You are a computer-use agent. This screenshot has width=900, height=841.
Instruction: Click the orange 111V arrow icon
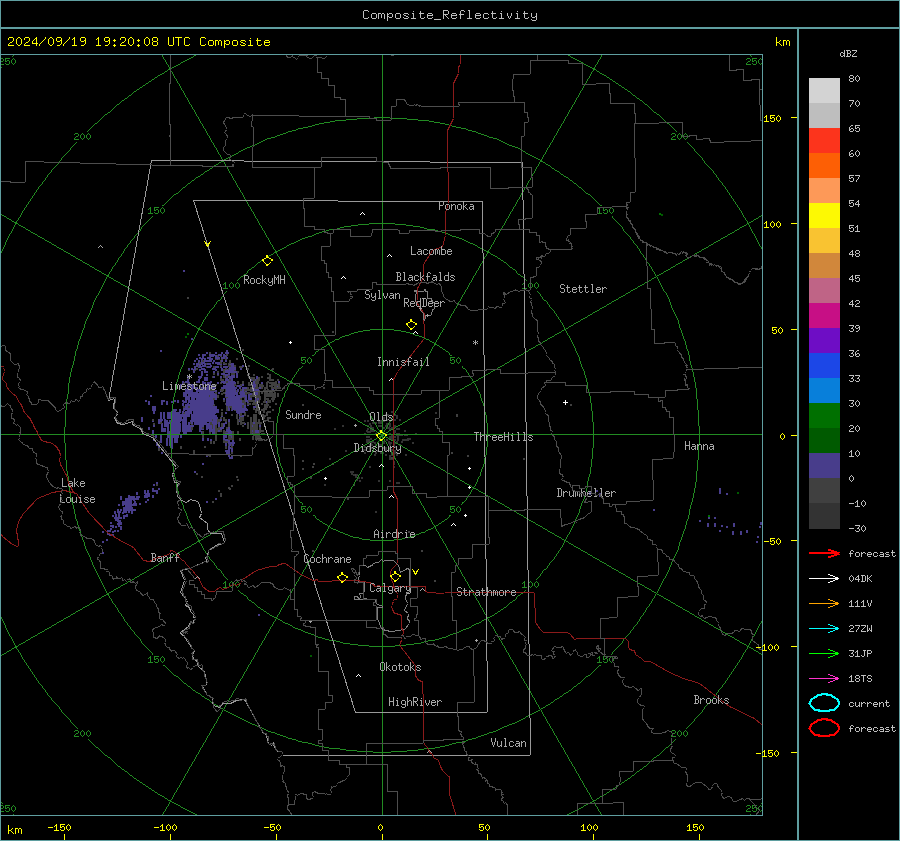pos(824,603)
